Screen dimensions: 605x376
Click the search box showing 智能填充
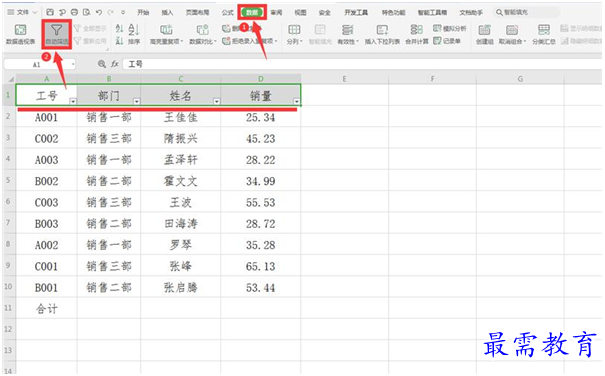click(527, 12)
